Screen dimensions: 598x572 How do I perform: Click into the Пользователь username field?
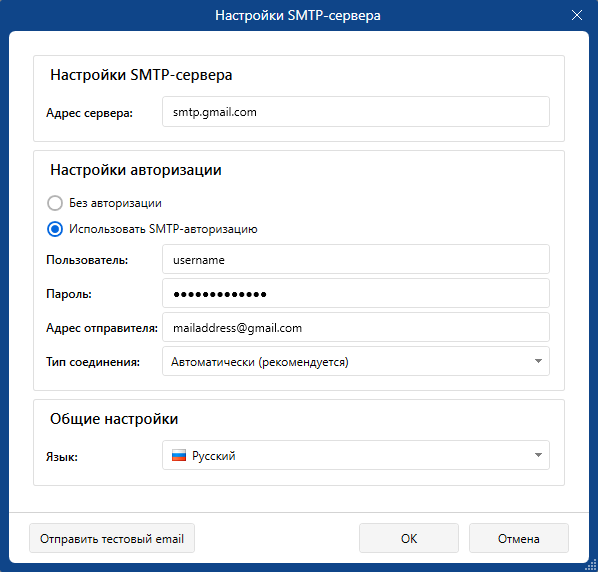point(356,259)
